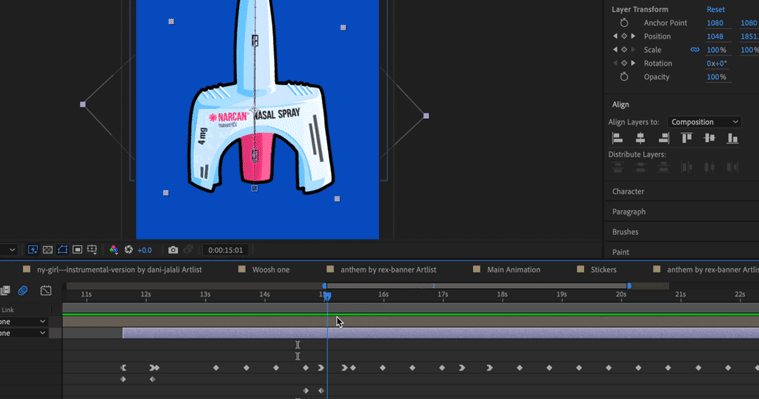Switch to the Main Animation tab
The height and width of the screenshot is (399, 759).
513,270
